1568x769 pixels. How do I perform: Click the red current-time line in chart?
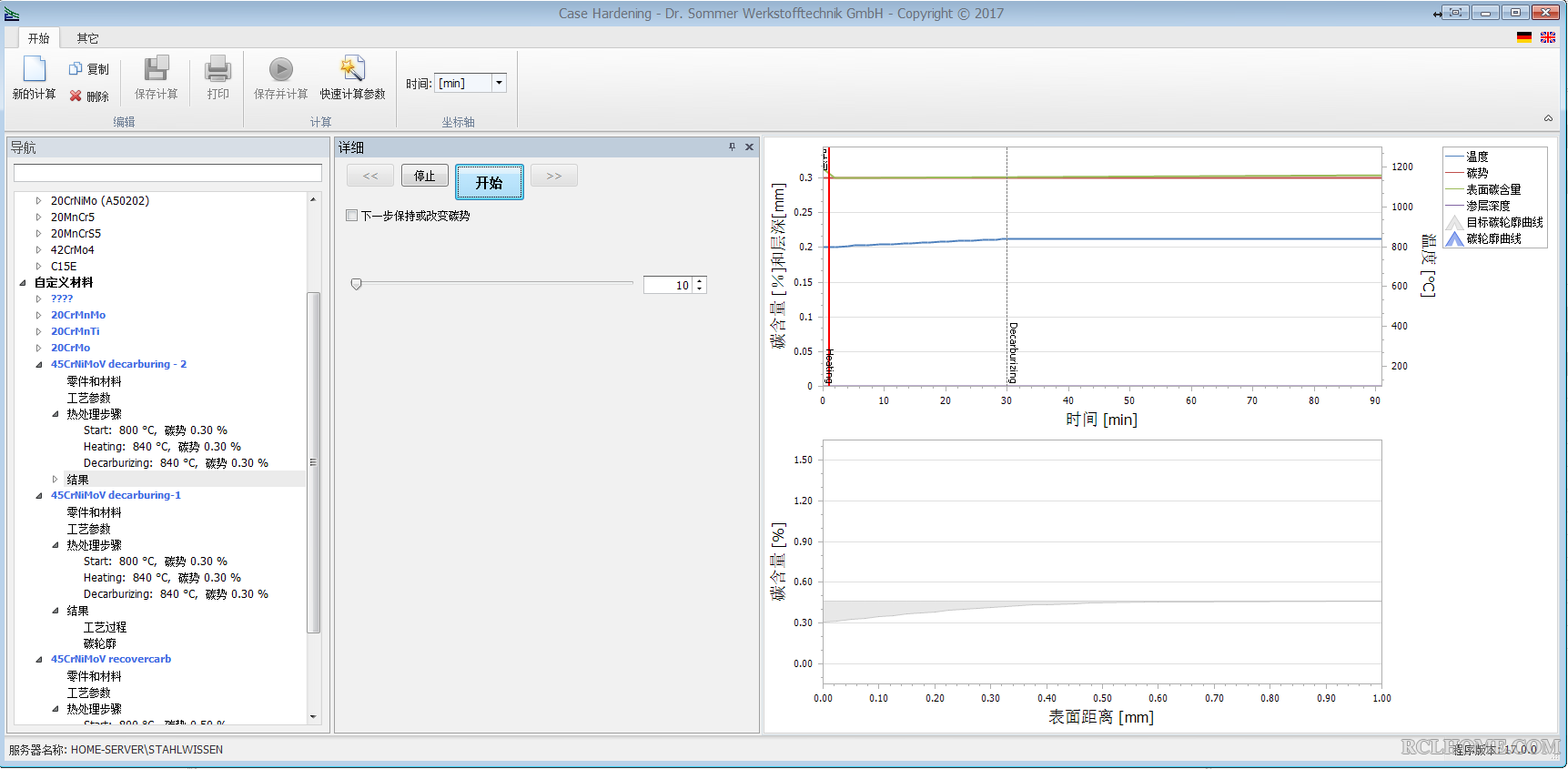pyautogui.click(x=829, y=266)
